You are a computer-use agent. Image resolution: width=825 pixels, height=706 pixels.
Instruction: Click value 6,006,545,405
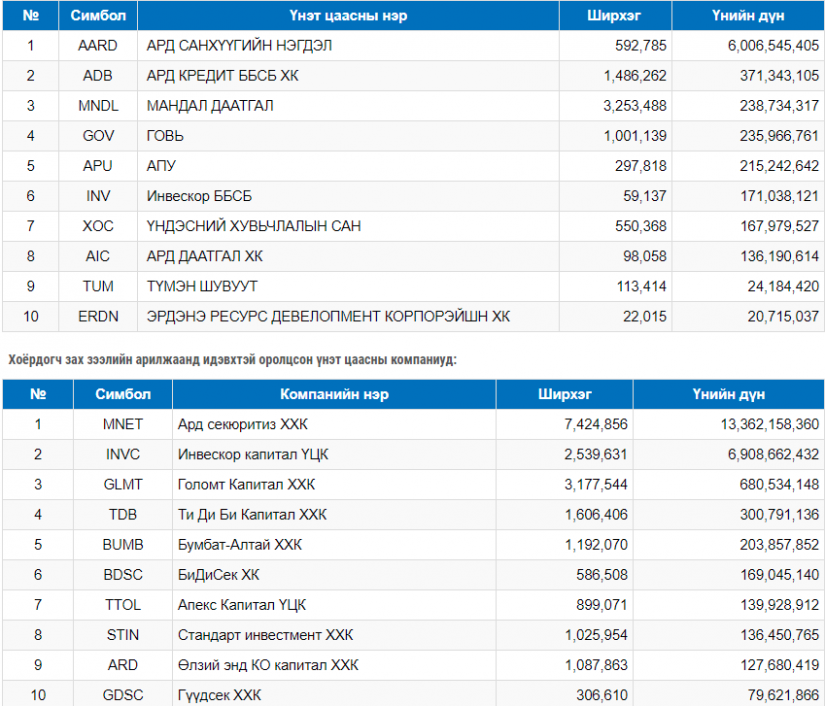[773, 46]
